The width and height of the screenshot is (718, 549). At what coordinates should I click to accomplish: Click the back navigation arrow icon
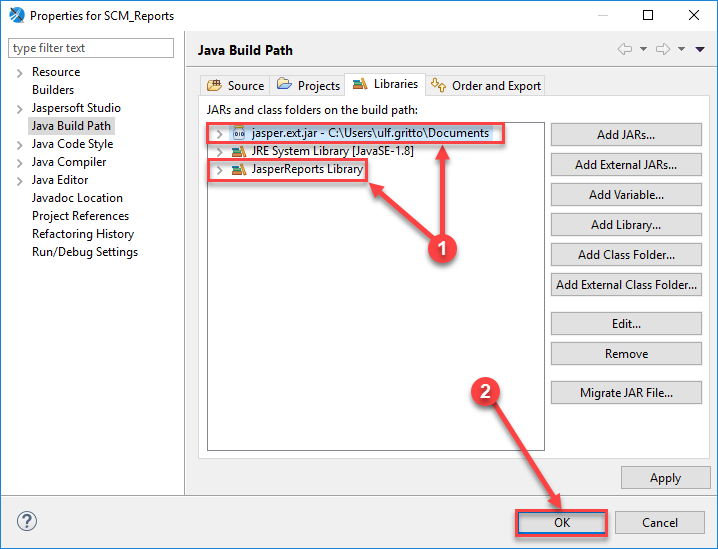click(625, 49)
